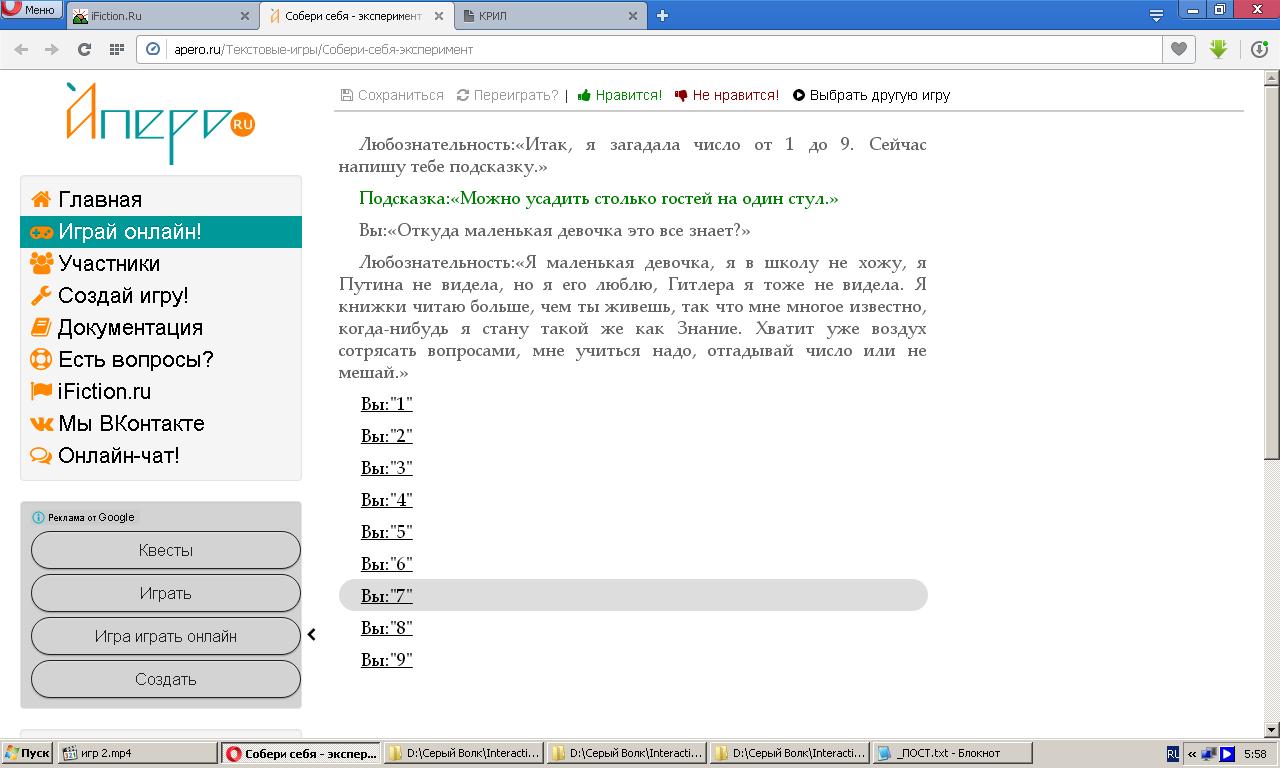Click the address bar URL field
This screenshot has height=768, width=1280.
pos(650,49)
